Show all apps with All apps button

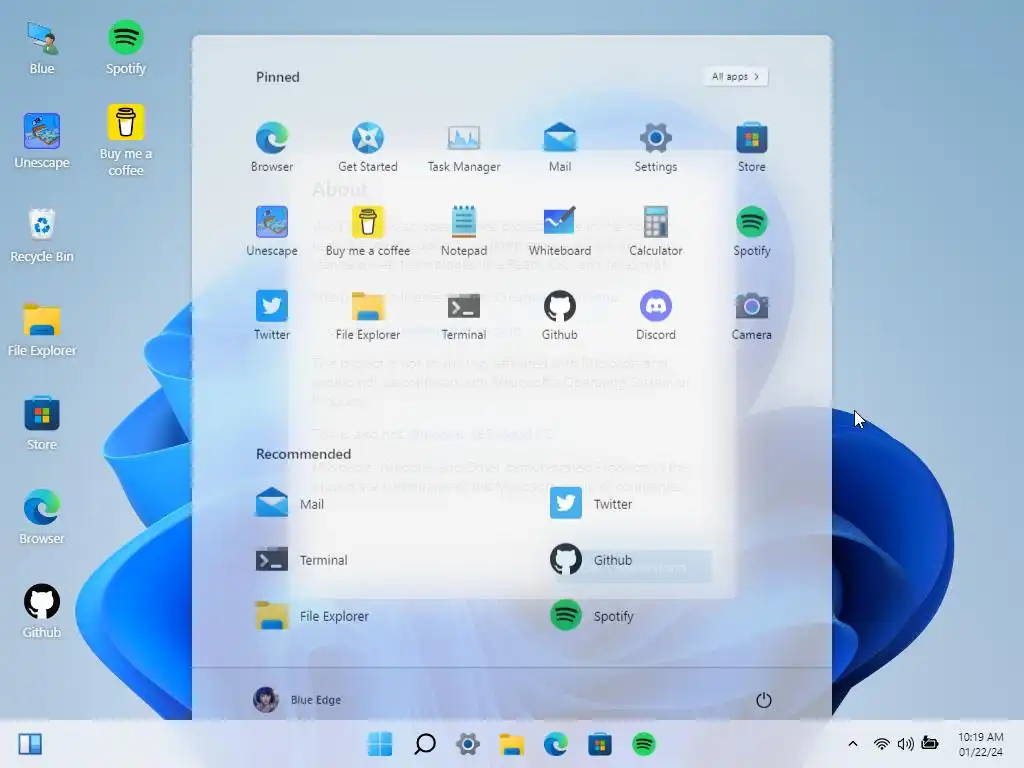735,76
